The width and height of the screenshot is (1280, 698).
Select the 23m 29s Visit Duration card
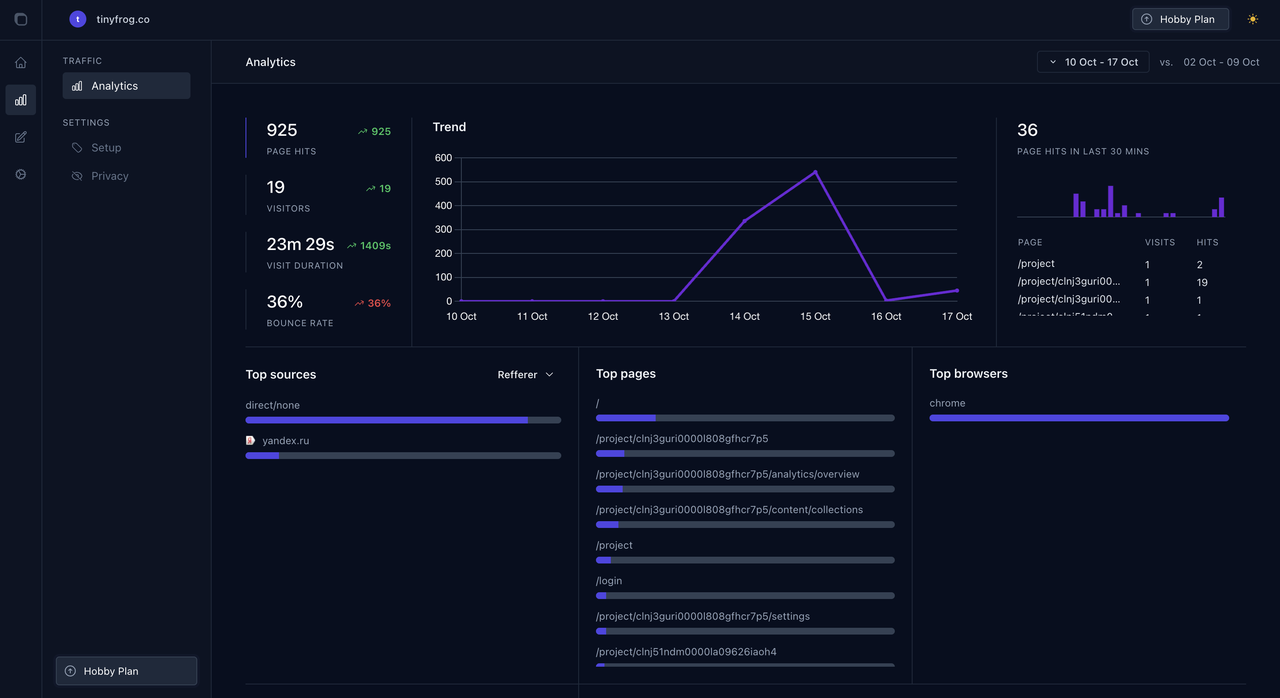coord(319,252)
